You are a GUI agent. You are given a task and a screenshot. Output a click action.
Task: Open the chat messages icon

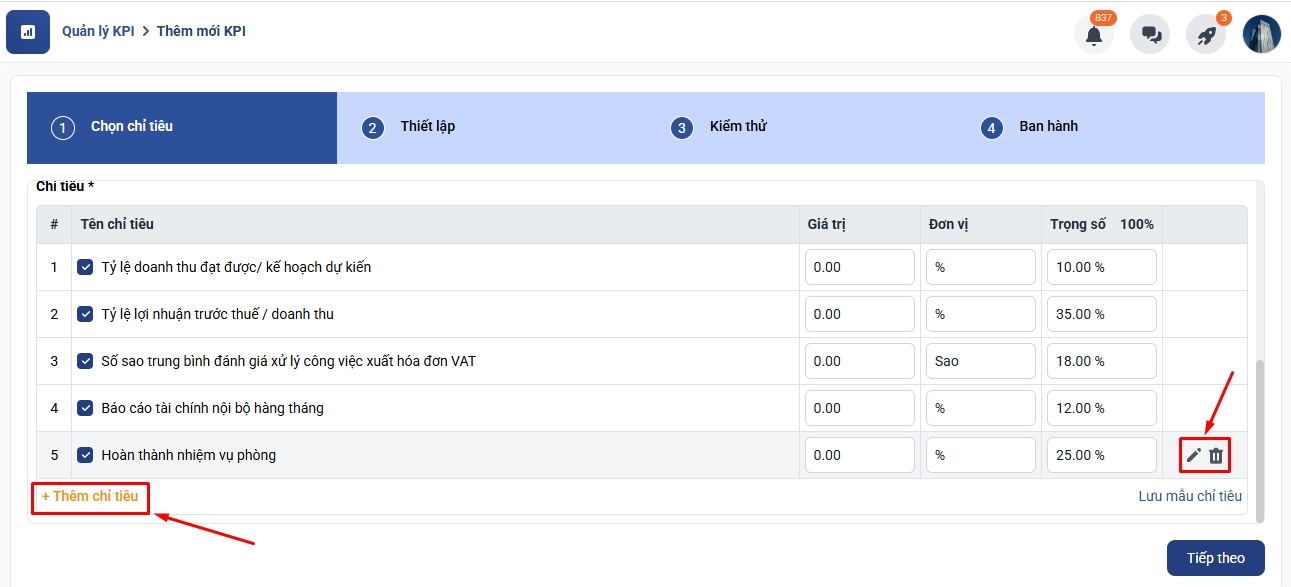[x=1150, y=35]
